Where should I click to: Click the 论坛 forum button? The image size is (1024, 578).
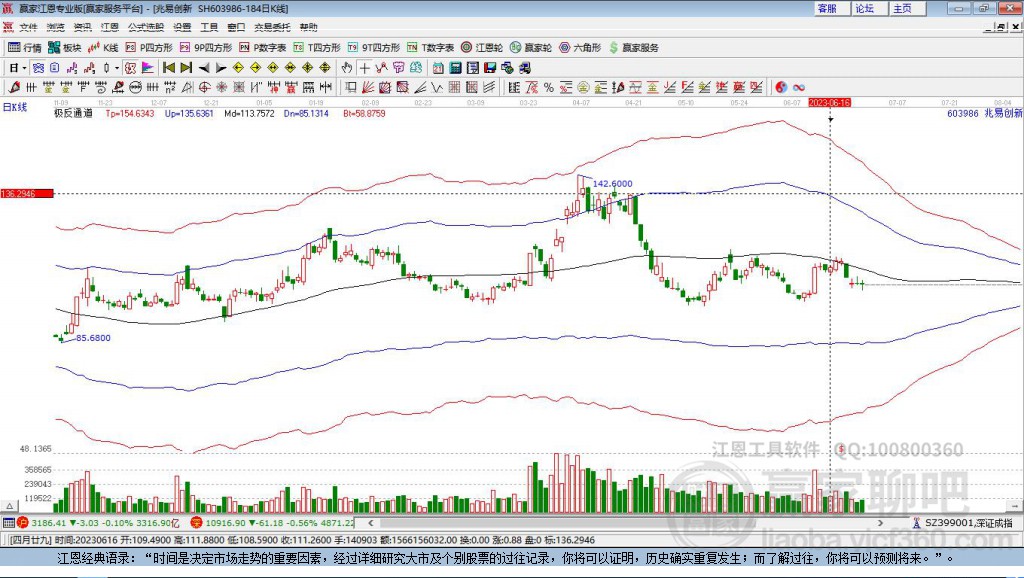pos(865,8)
